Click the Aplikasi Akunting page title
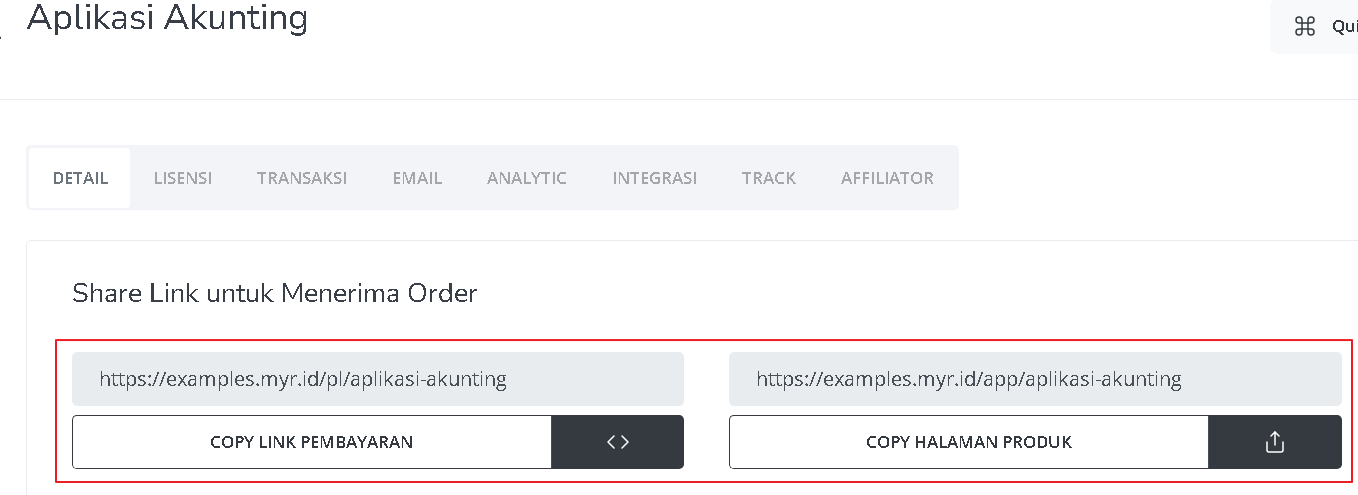The height and width of the screenshot is (495, 1358). click(167, 17)
